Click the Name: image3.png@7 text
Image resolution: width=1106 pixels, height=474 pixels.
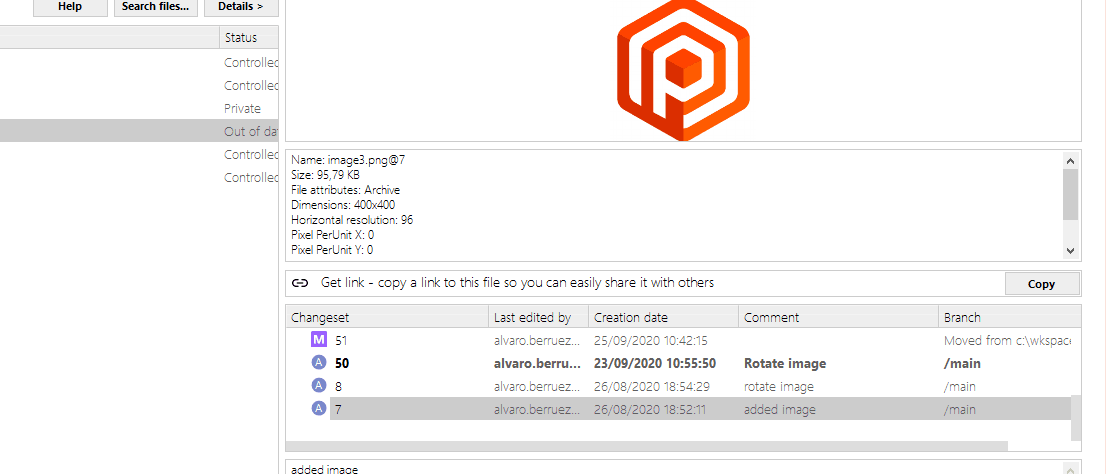click(x=348, y=160)
